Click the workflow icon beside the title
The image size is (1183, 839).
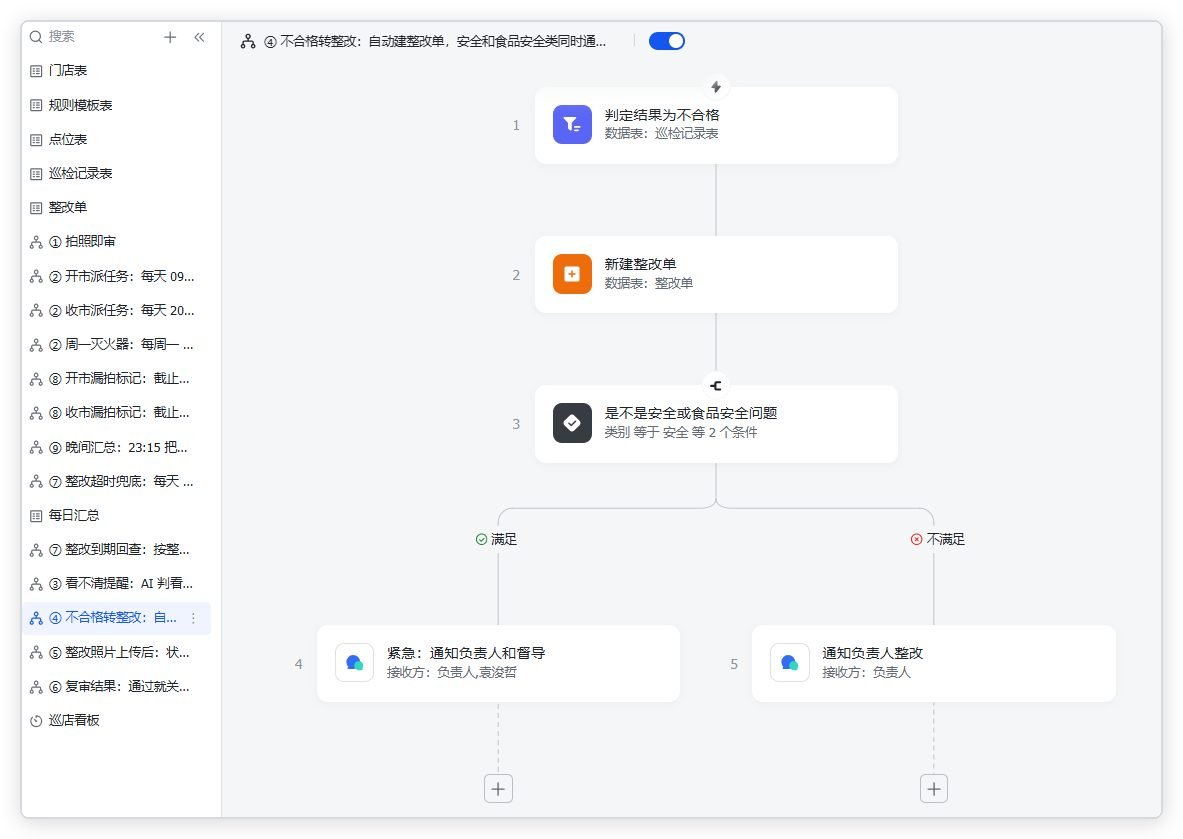tap(248, 41)
